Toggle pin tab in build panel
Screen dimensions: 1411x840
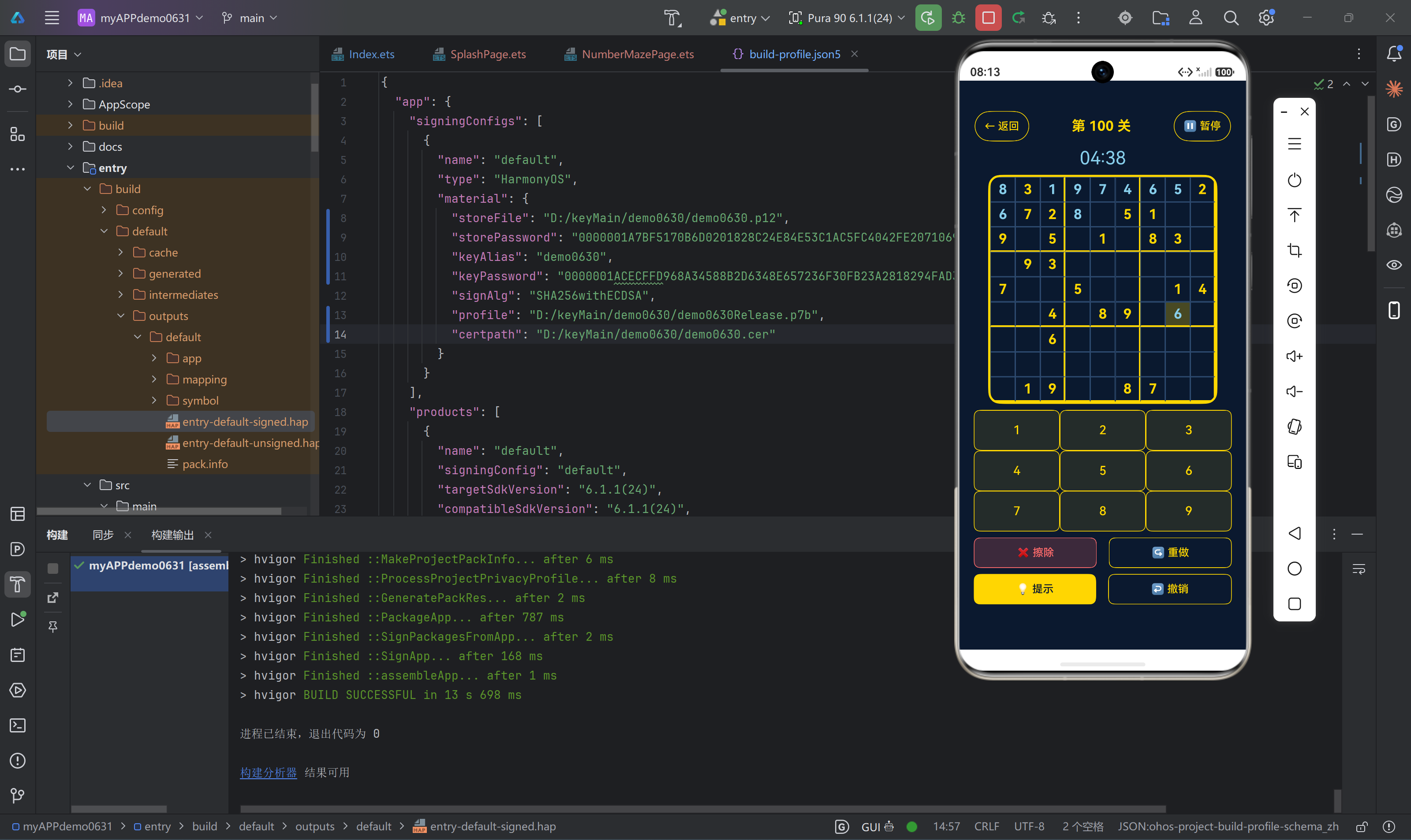click(x=52, y=627)
